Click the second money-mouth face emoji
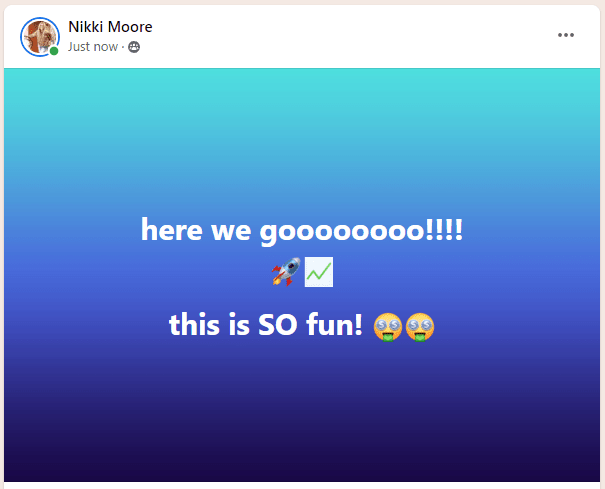This screenshot has height=489, width=605. [x=420, y=326]
